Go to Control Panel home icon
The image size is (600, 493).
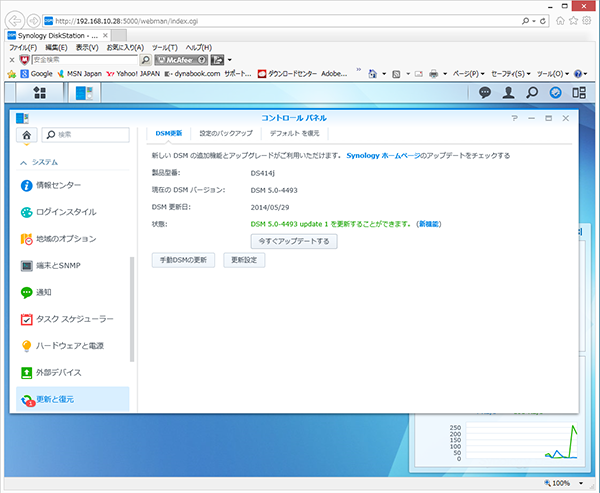26,135
